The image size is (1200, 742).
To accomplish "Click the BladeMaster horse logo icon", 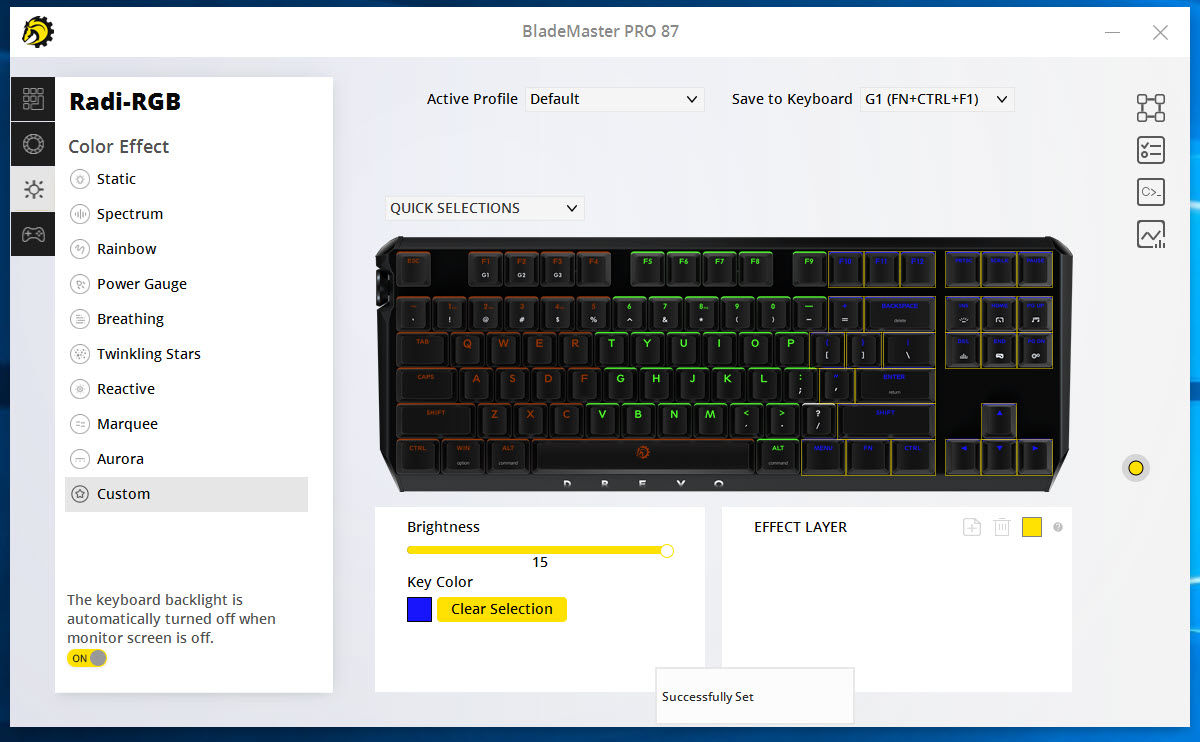I will pyautogui.click(x=38, y=31).
